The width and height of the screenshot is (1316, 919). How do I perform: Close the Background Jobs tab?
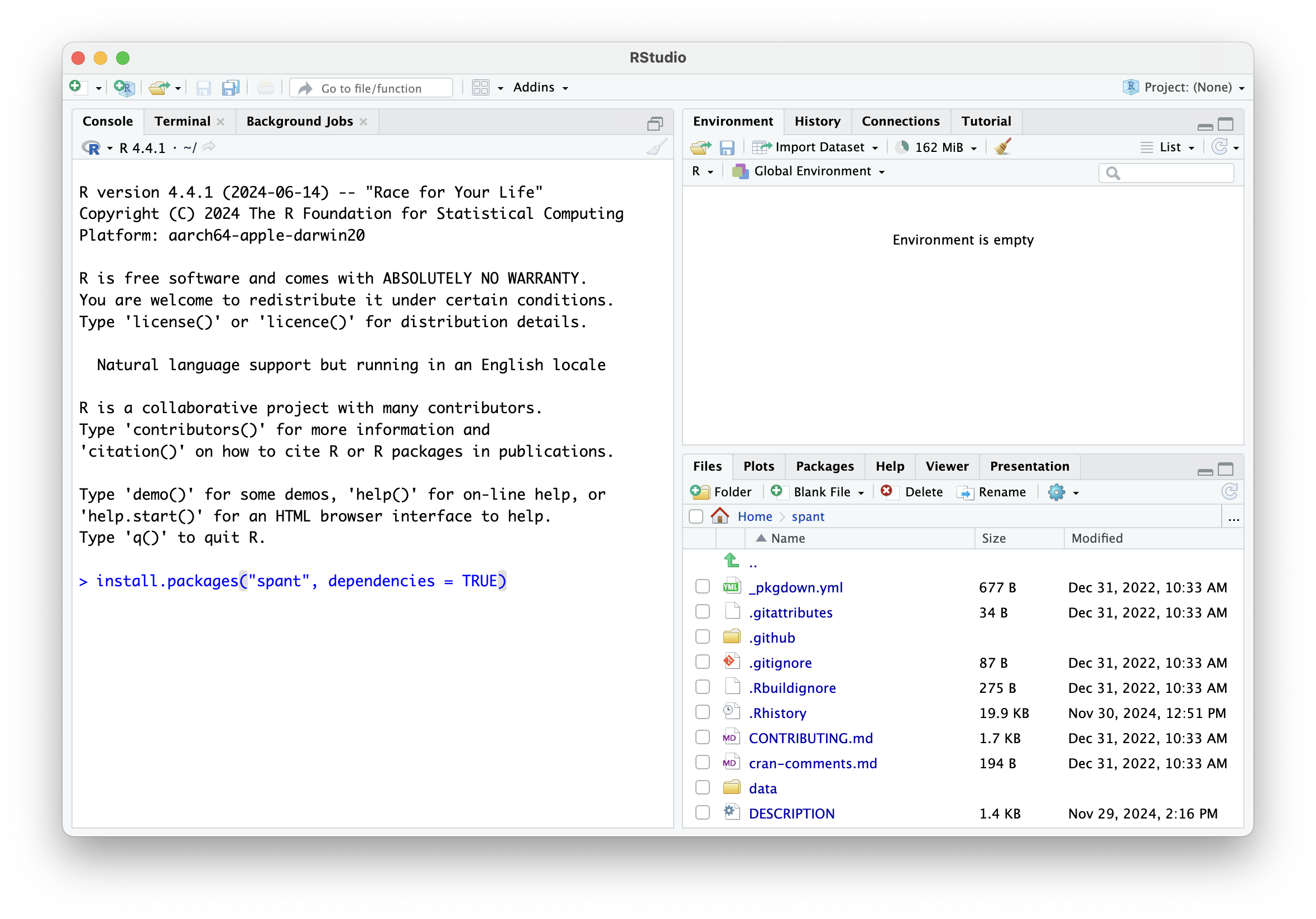363,122
